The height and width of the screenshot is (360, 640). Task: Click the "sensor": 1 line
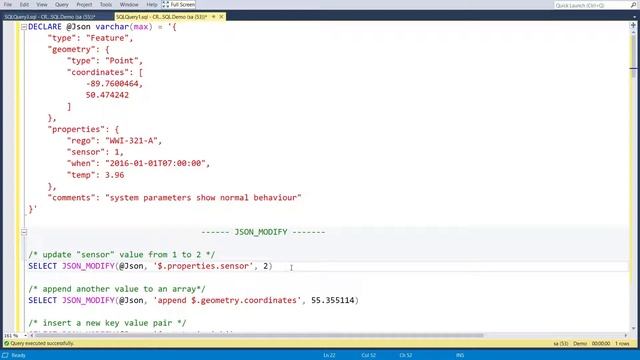95,152
